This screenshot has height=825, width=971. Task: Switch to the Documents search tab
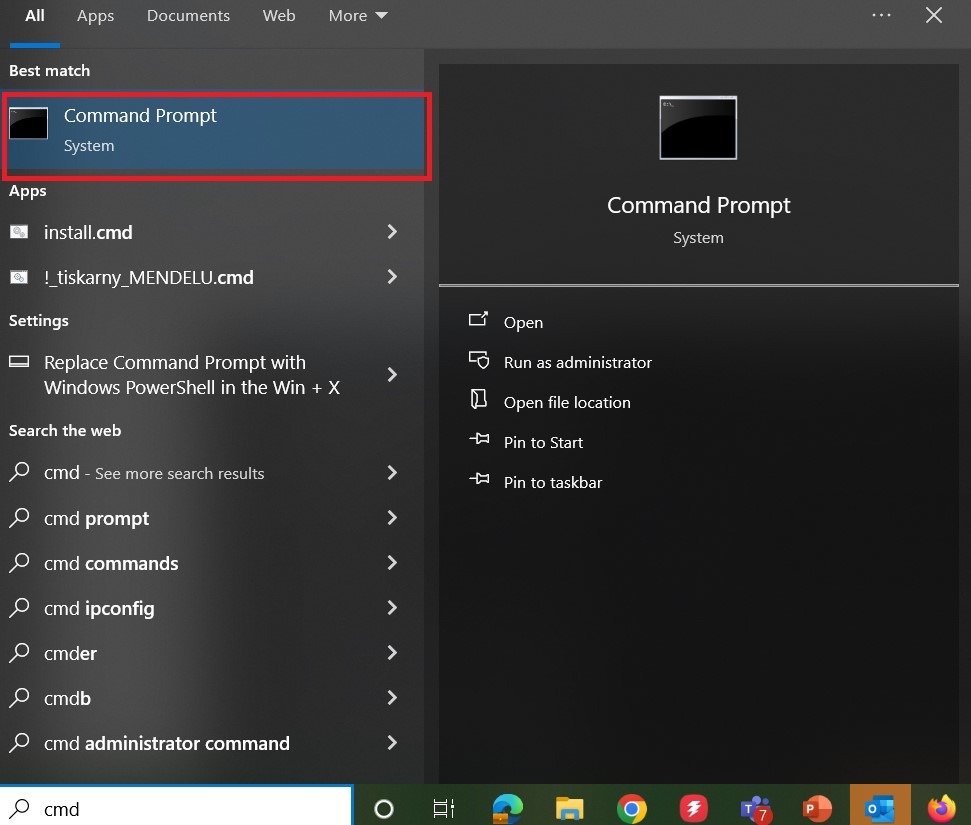tap(188, 16)
